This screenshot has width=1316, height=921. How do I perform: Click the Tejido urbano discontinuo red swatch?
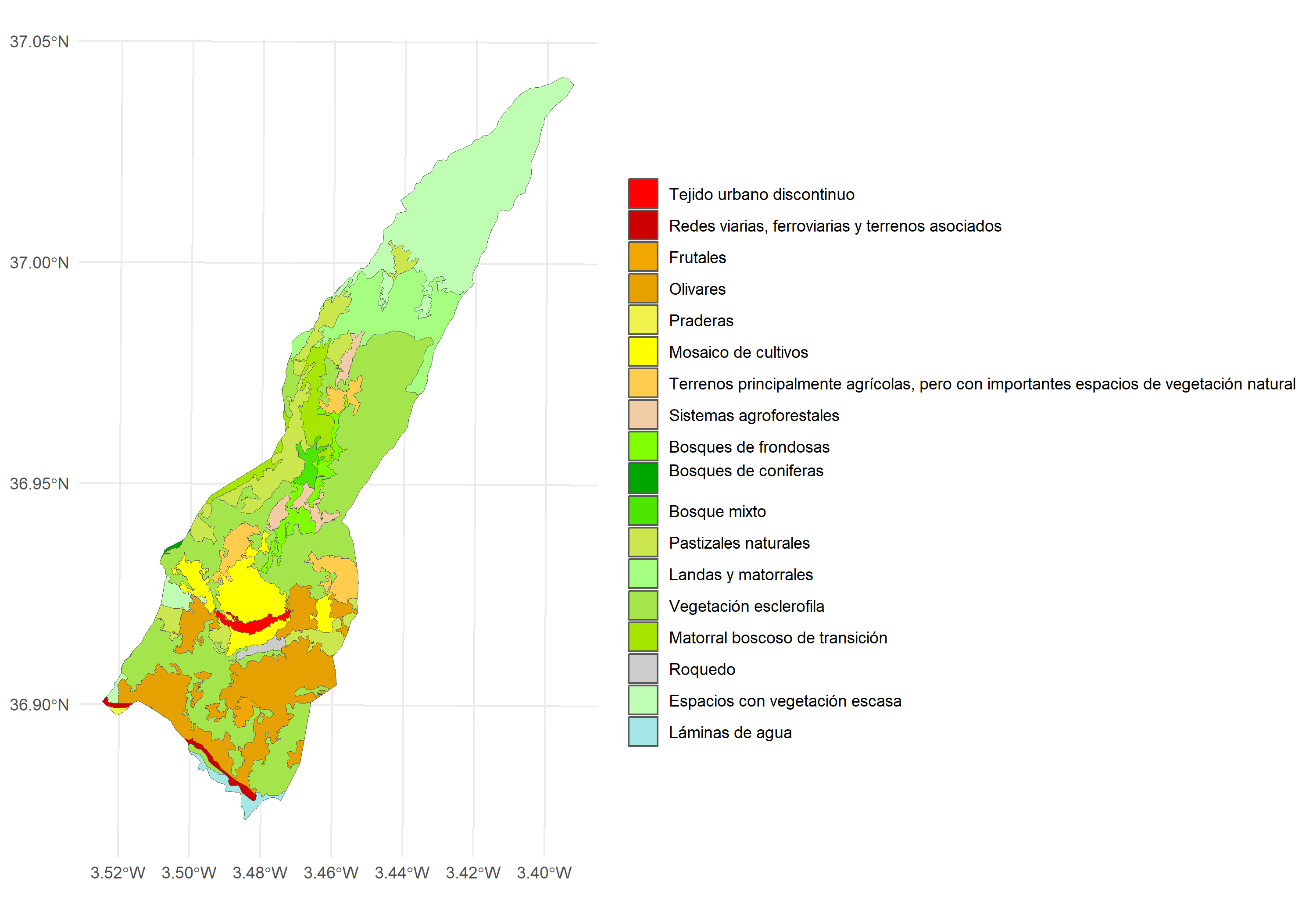point(643,194)
